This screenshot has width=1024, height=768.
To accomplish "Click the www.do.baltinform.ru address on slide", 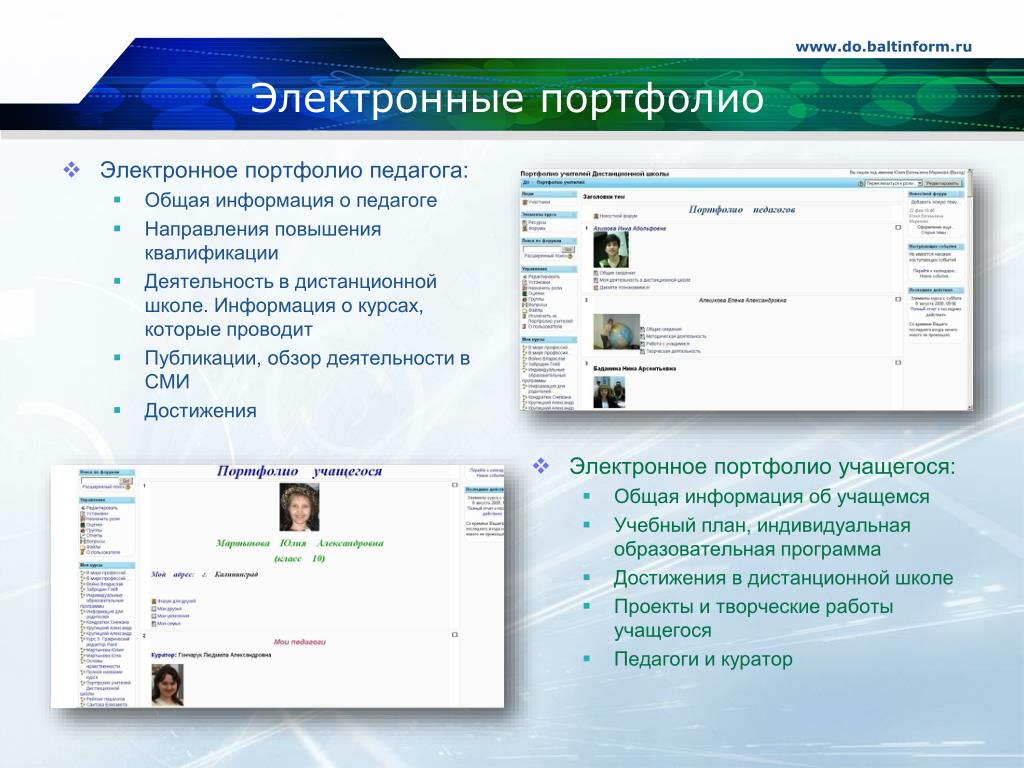I will [884, 46].
